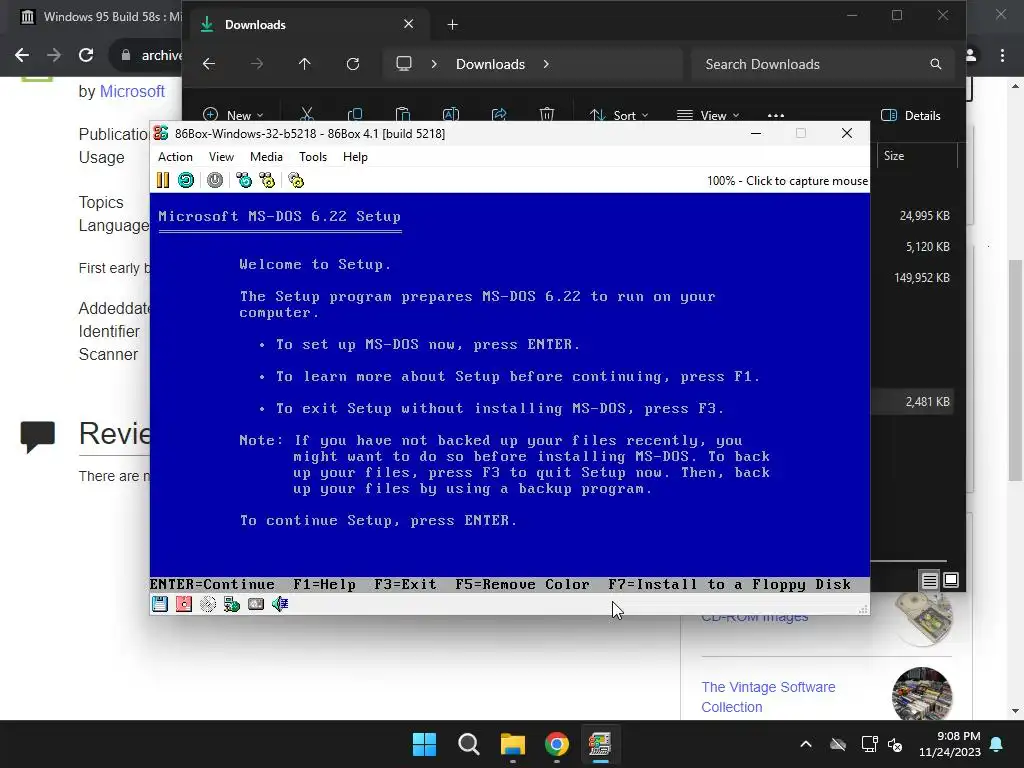
Task: Click The Vintage Software Collection thumbnail
Action: pyautogui.click(x=921, y=694)
